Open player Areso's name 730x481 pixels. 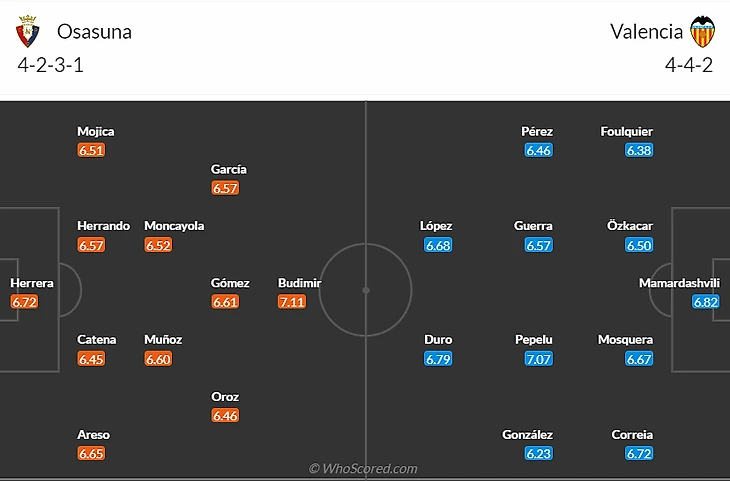click(x=94, y=435)
